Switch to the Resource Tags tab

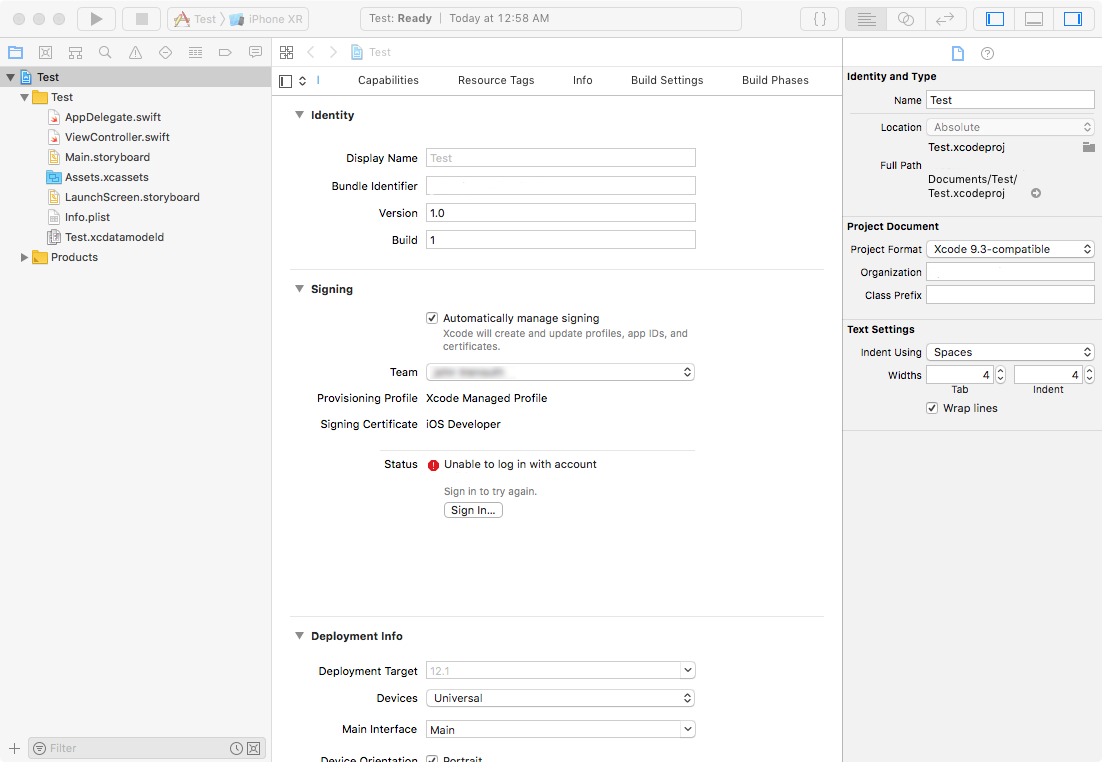(x=496, y=80)
